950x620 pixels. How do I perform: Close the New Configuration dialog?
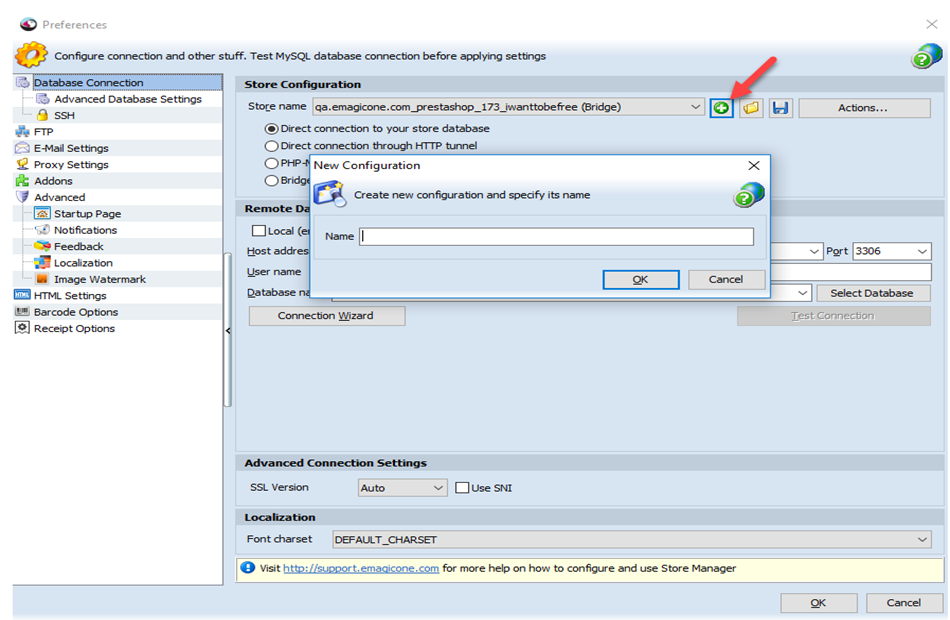click(x=754, y=165)
